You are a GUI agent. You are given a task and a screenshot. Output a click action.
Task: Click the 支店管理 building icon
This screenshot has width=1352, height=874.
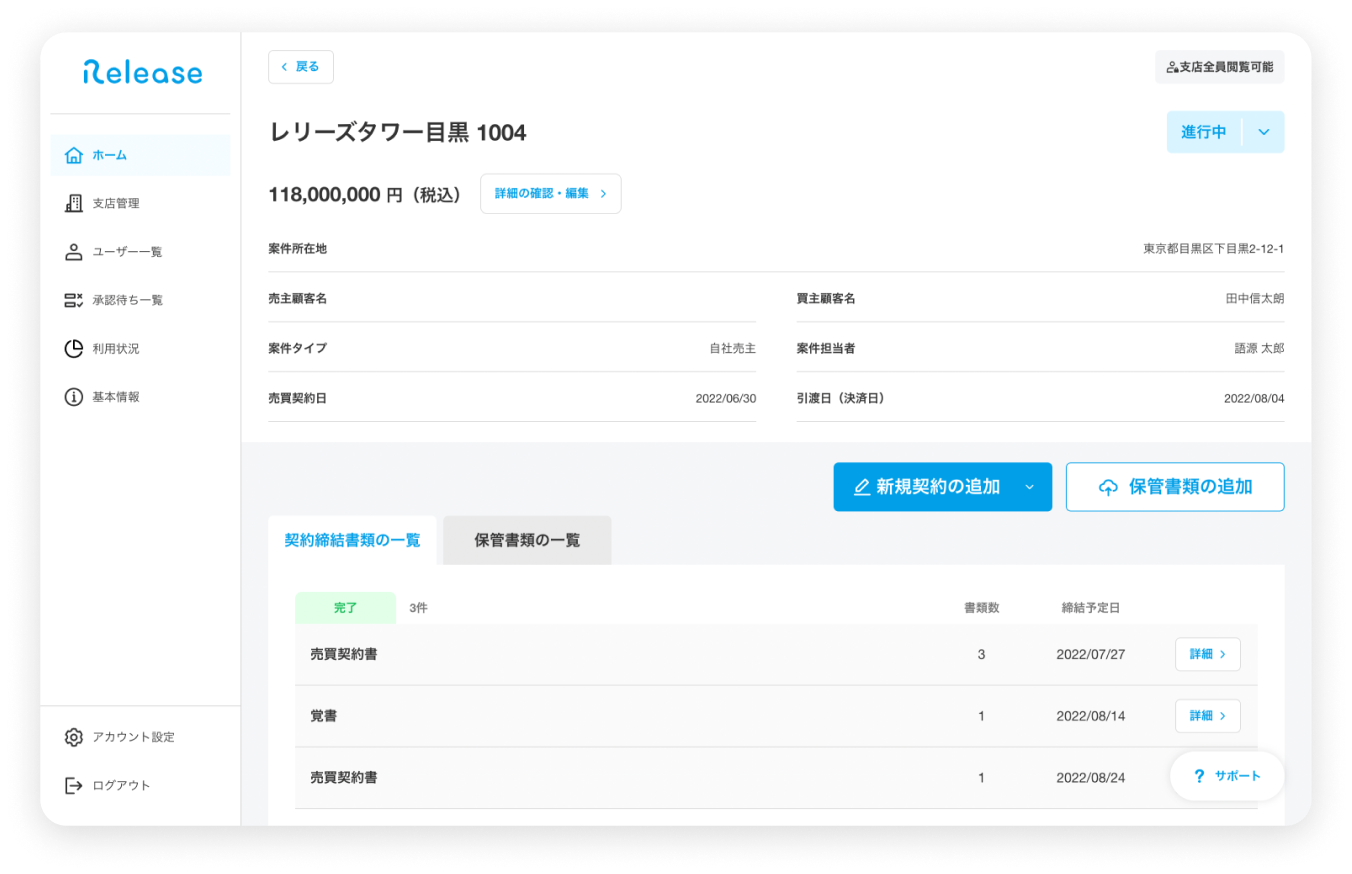pyautogui.click(x=73, y=203)
